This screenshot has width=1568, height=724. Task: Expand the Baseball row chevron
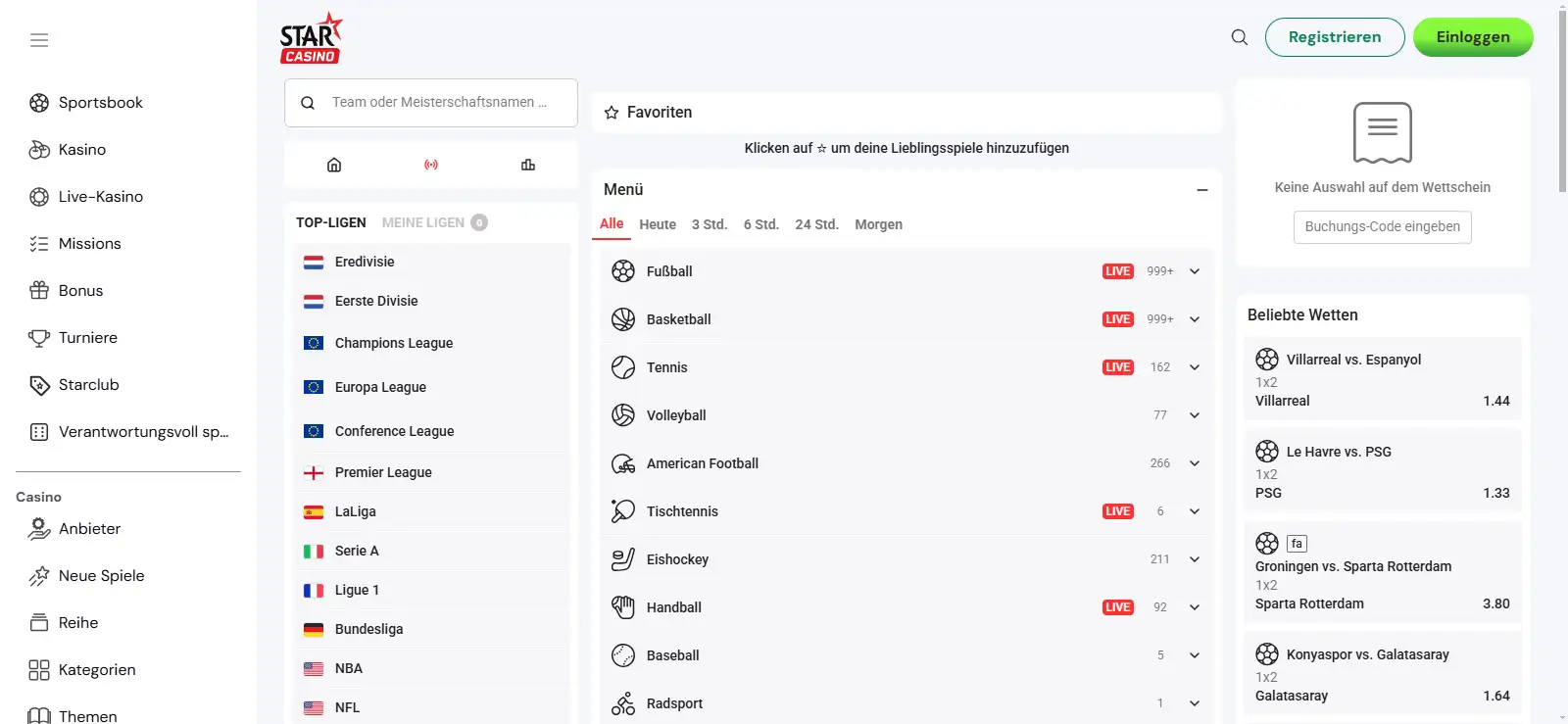(x=1195, y=655)
